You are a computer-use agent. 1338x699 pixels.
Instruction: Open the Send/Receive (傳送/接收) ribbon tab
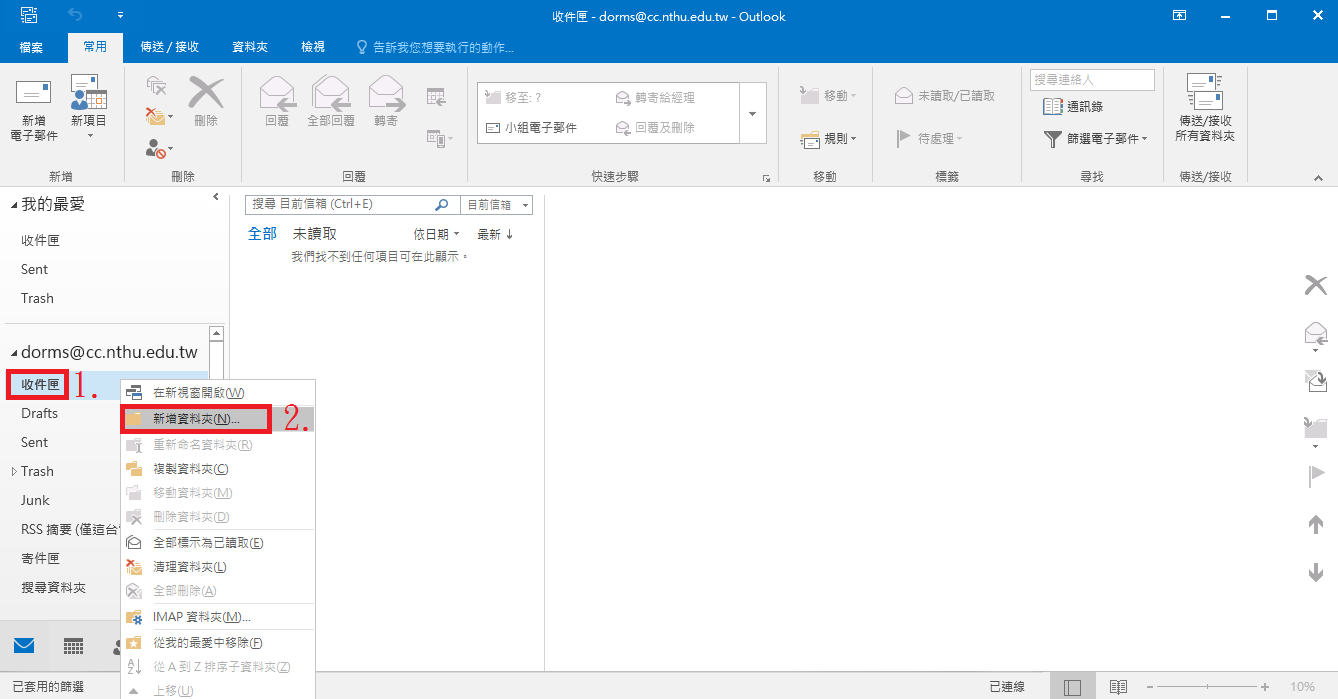tap(169, 47)
